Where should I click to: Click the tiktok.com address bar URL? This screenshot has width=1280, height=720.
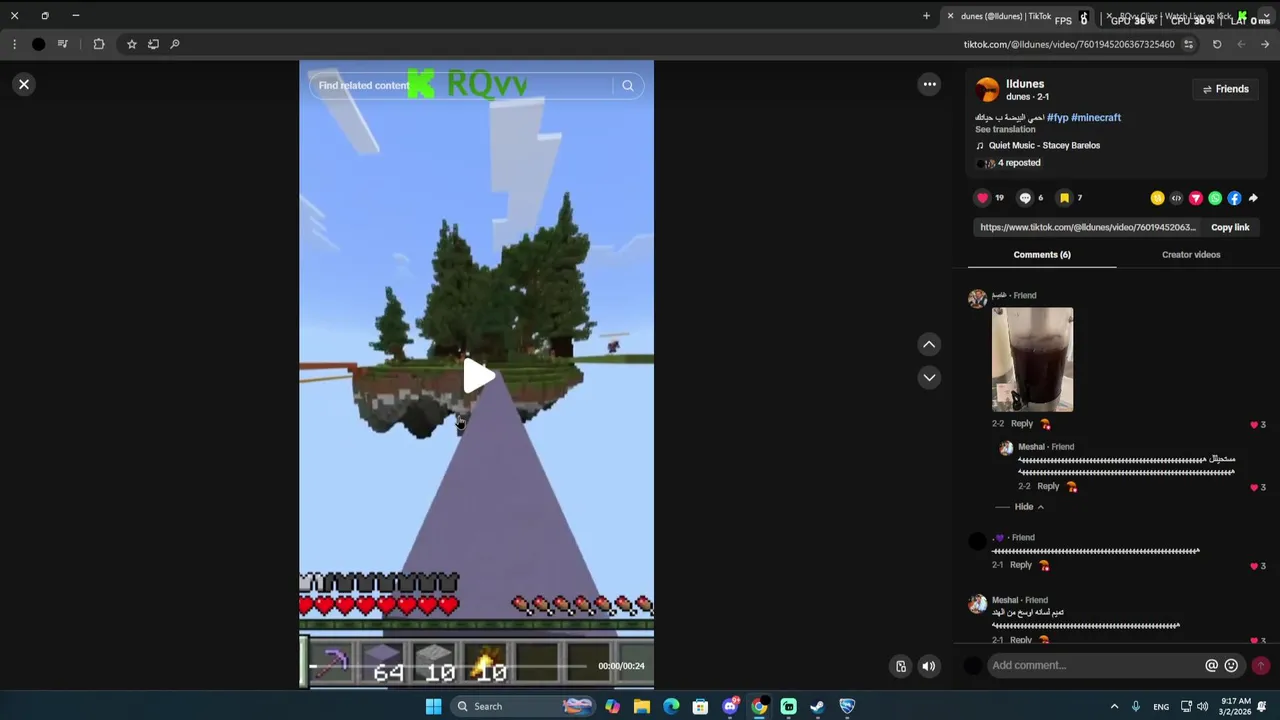click(1068, 44)
